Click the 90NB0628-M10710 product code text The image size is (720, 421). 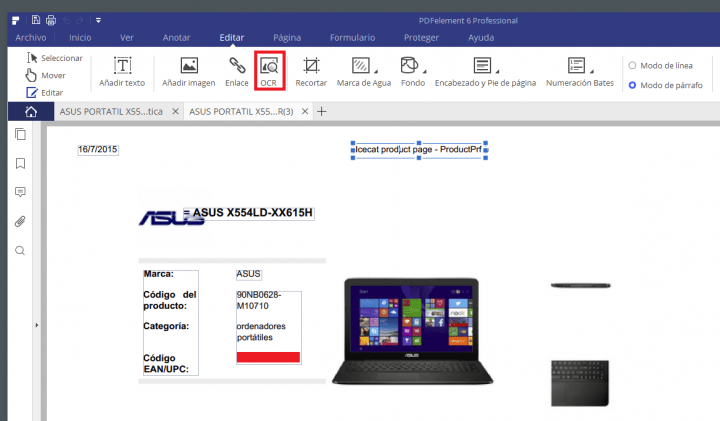259,300
